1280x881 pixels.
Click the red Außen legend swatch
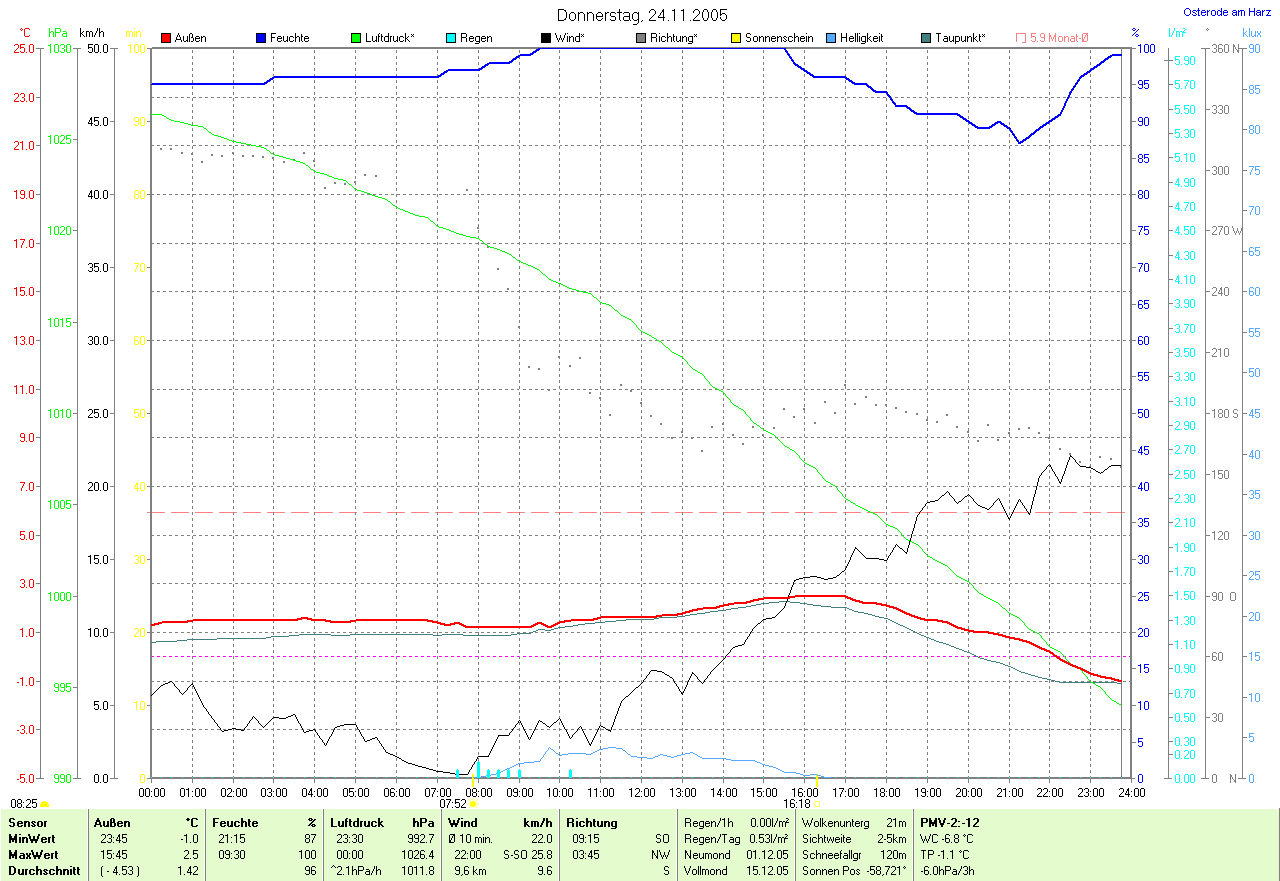click(x=166, y=38)
